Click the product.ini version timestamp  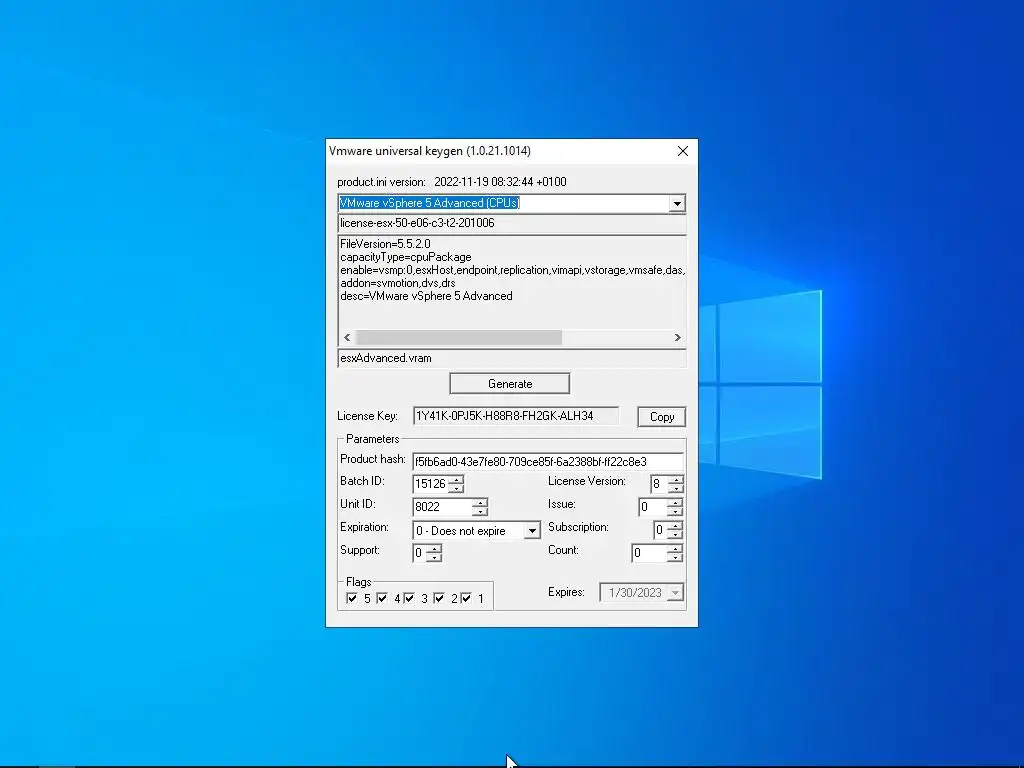500,182
